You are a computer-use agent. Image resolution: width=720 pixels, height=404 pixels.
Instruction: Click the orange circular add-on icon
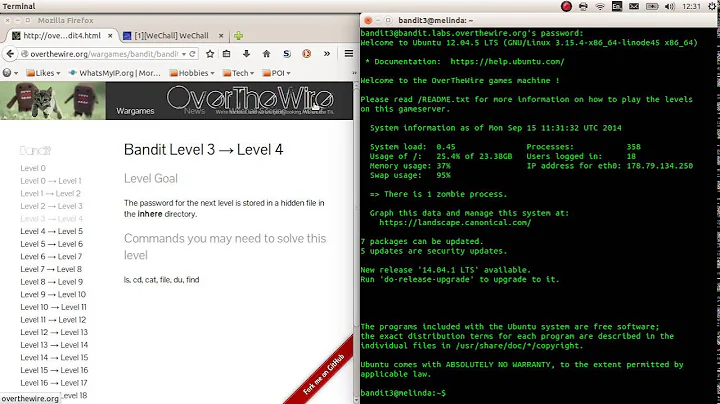[306, 54]
